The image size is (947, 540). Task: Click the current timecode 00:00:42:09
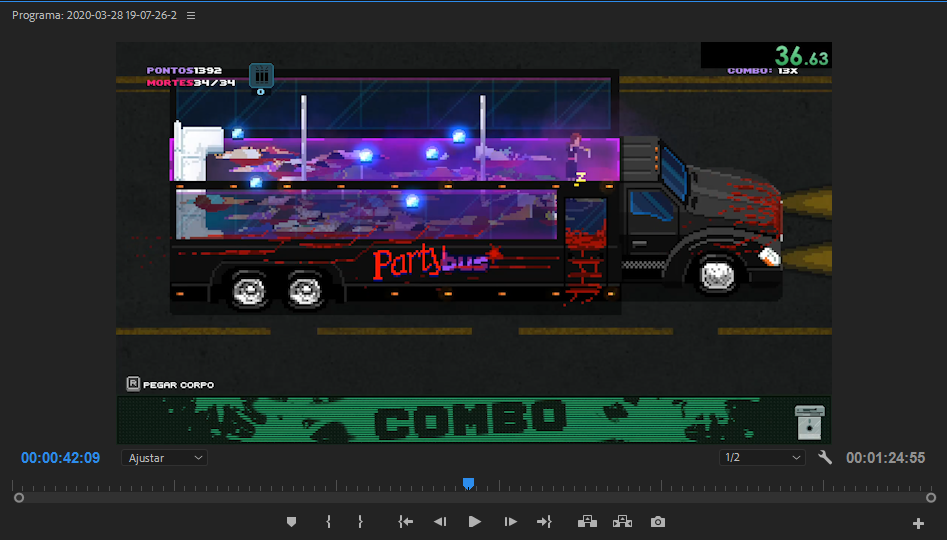click(x=60, y=458)
